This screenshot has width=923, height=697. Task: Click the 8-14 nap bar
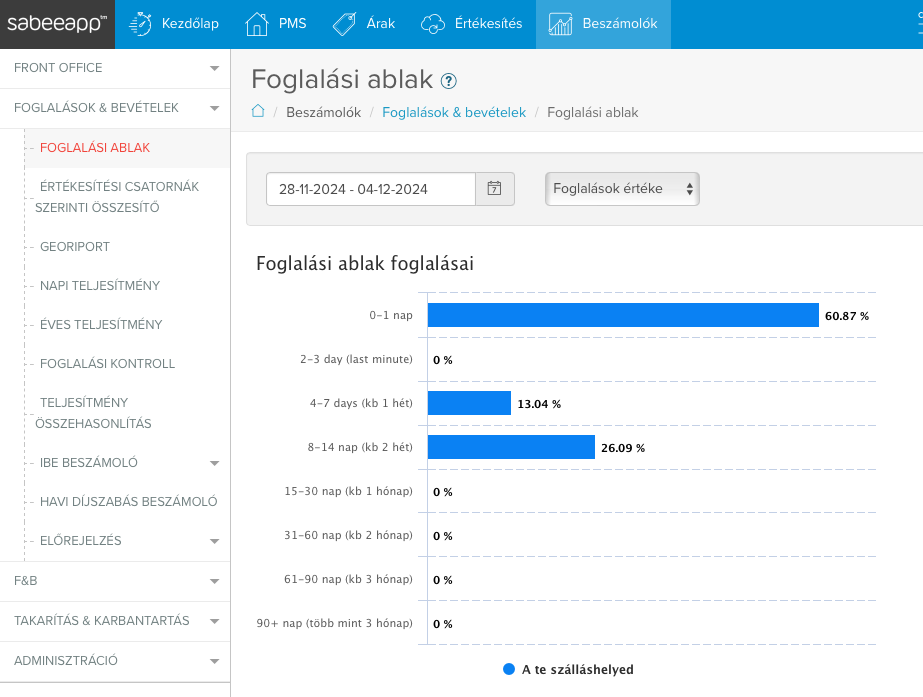pos(511,447)
